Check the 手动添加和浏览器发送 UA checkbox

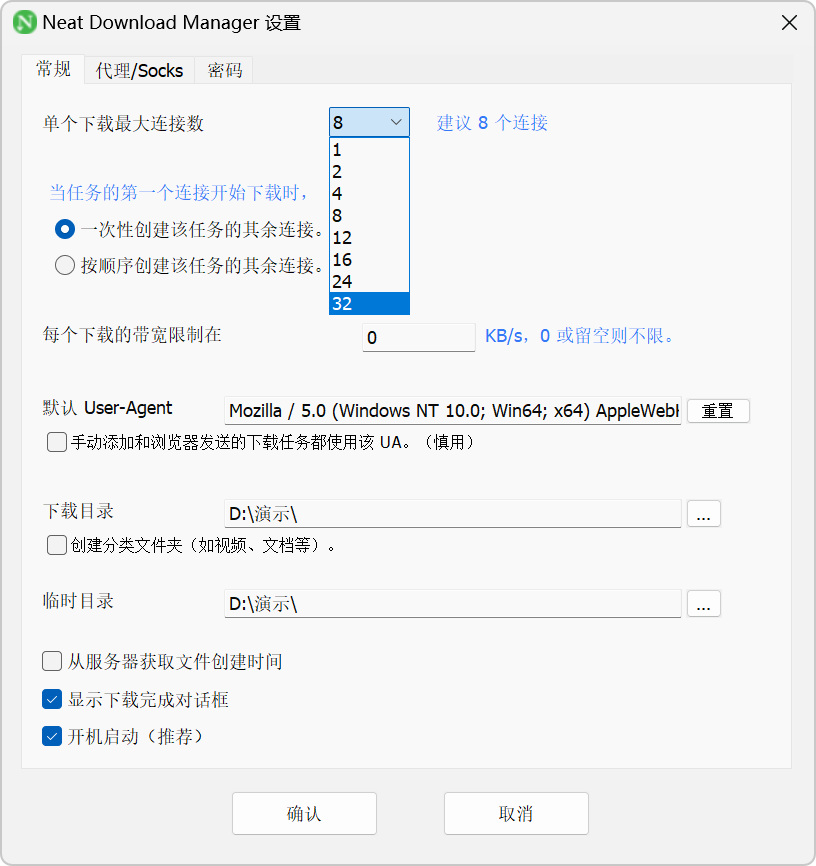(x=57, y=442)
